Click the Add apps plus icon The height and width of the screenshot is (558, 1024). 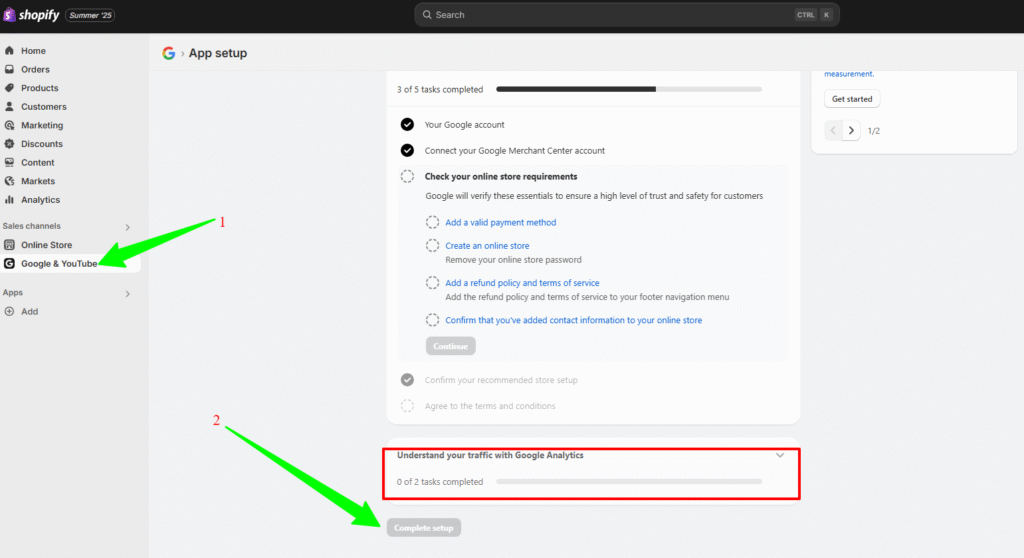point(9,312)
